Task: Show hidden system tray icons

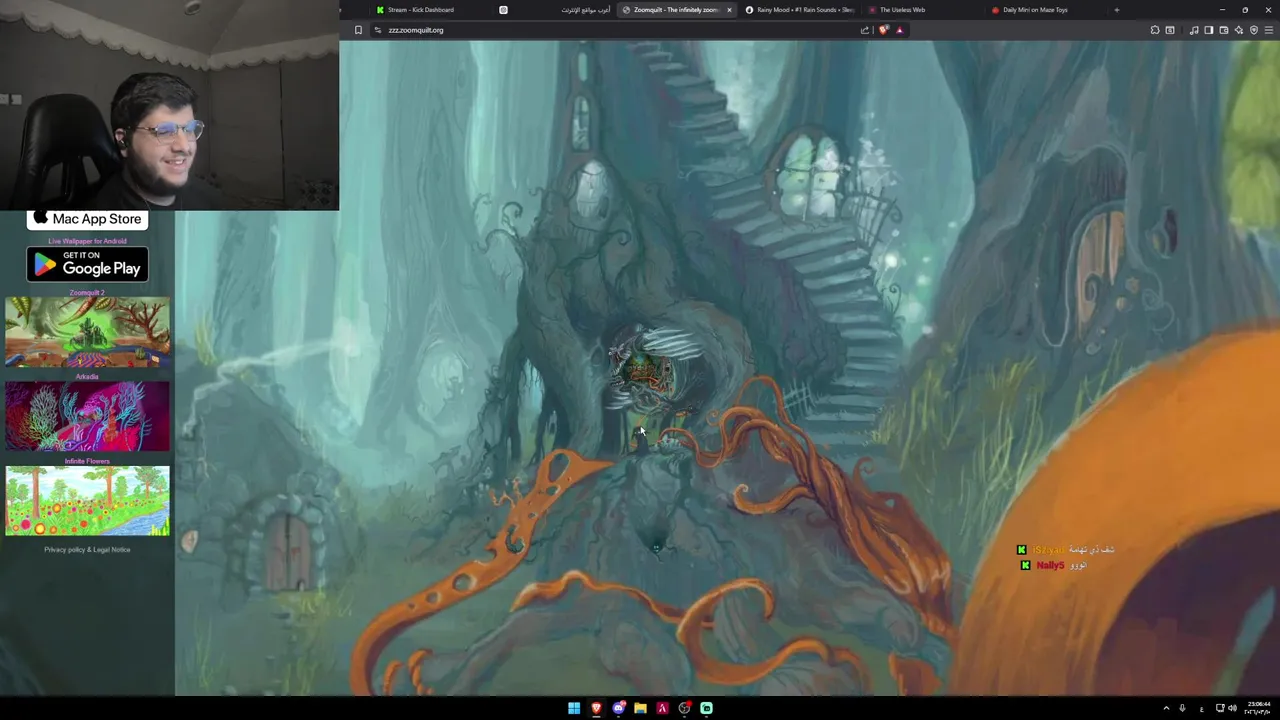Action: click(1166, 708)
